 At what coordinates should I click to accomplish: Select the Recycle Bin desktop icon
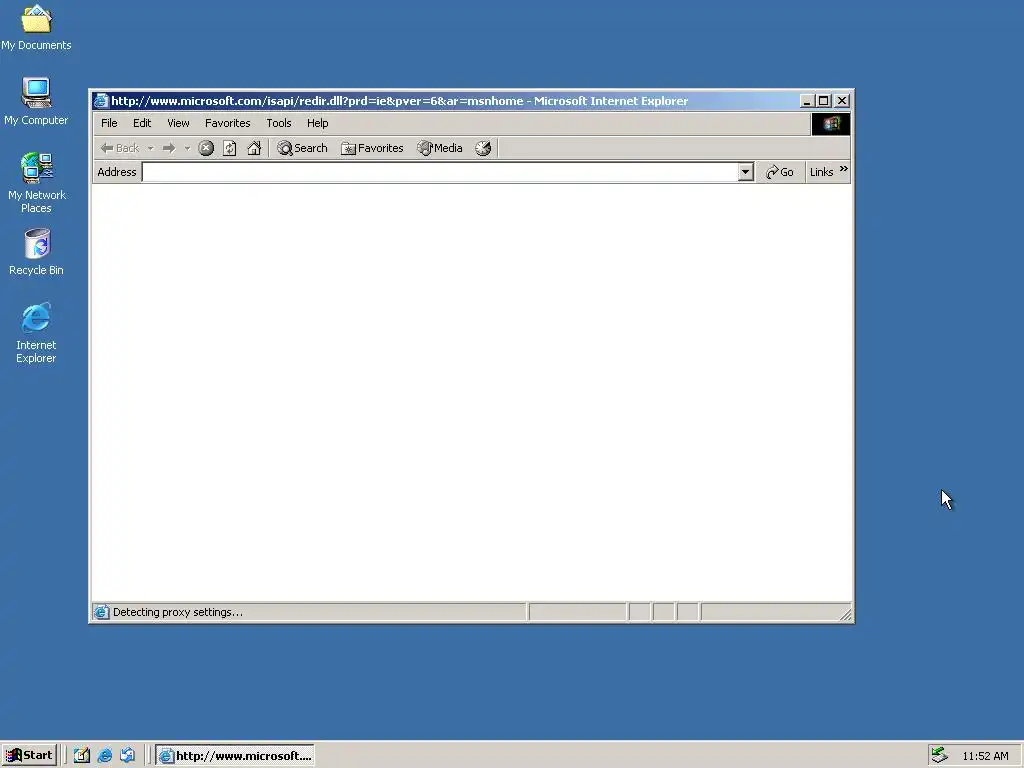[x=36, y=252]
